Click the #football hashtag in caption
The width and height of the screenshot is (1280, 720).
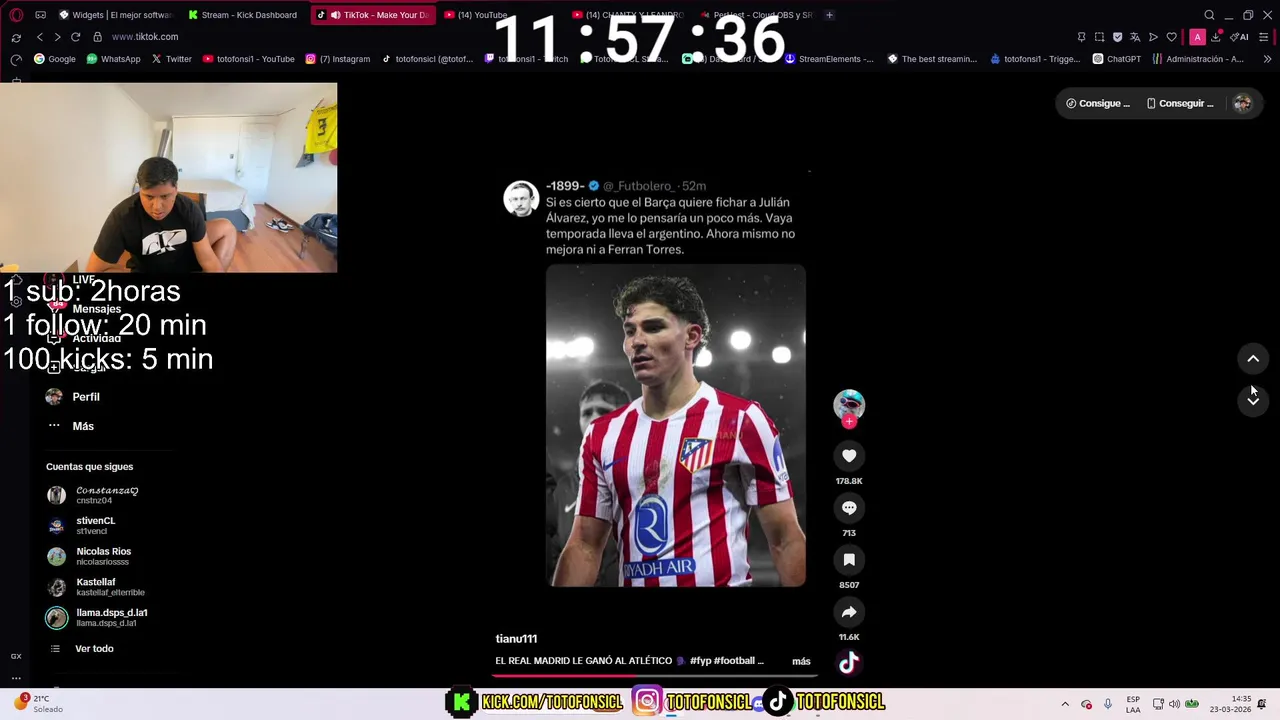pyautogui.click(x=735, y=661)
